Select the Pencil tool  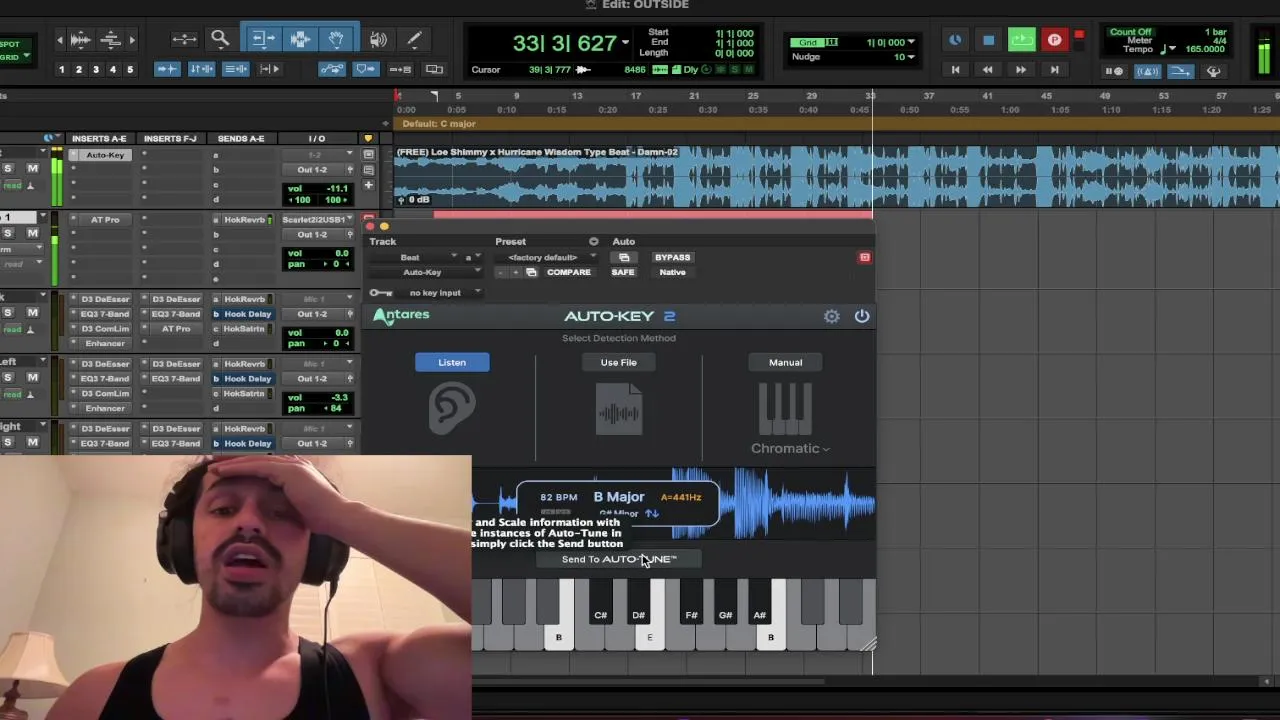click(413, 40)
